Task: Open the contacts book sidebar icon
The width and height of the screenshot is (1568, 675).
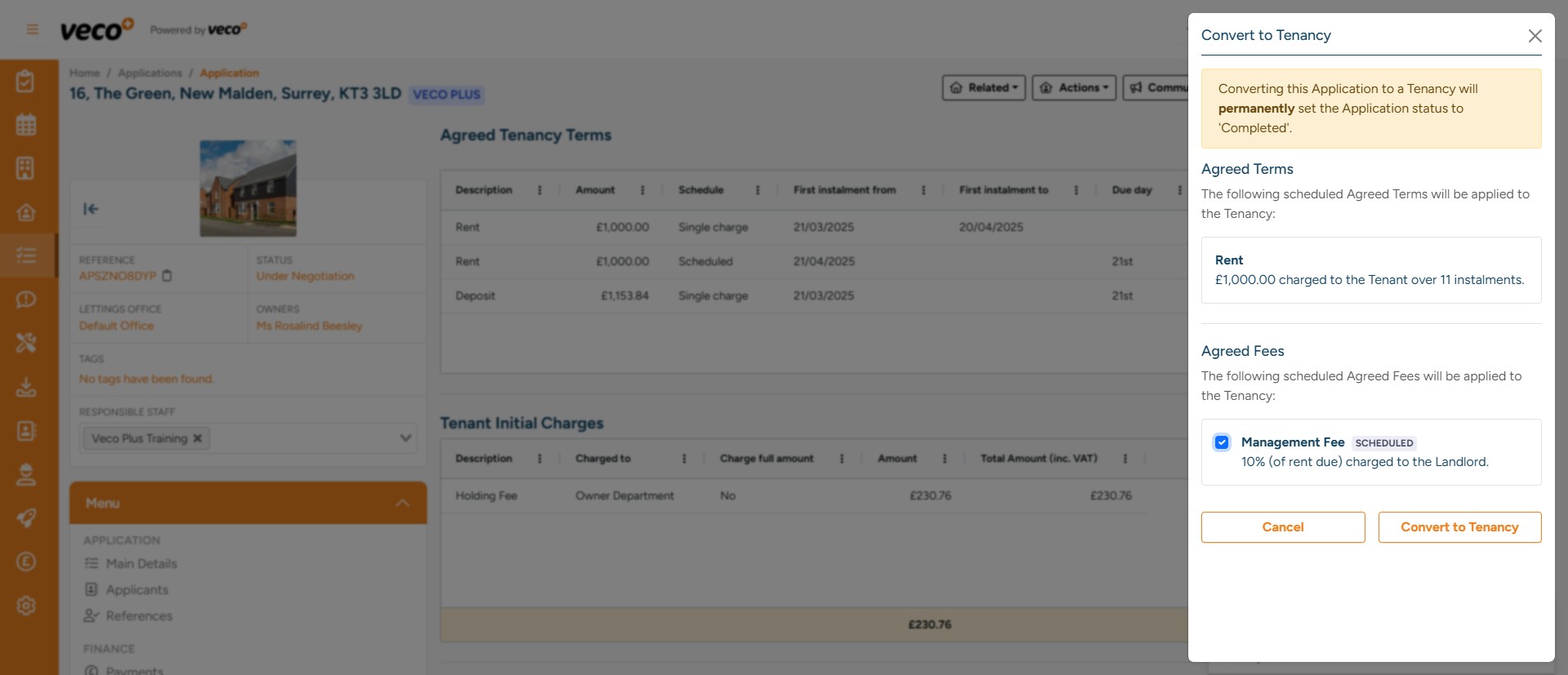Action: (x=26, y=430)
